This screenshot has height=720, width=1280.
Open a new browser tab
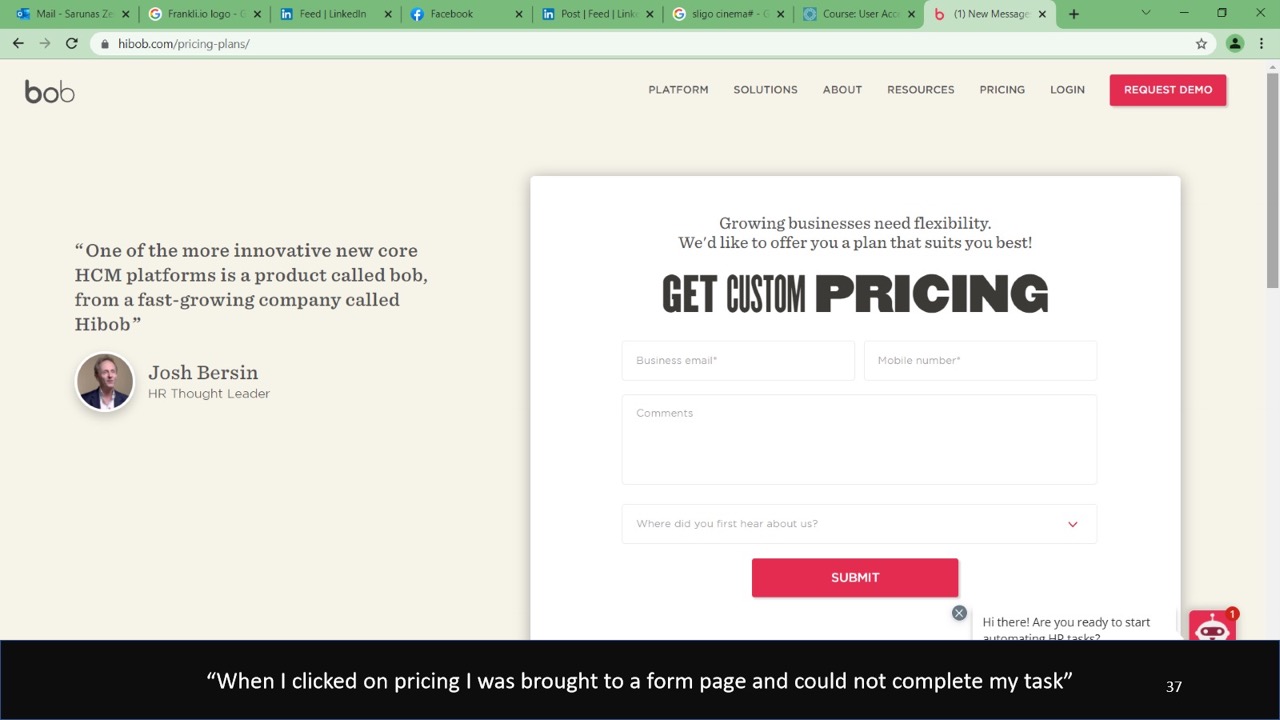(1073, 14)
